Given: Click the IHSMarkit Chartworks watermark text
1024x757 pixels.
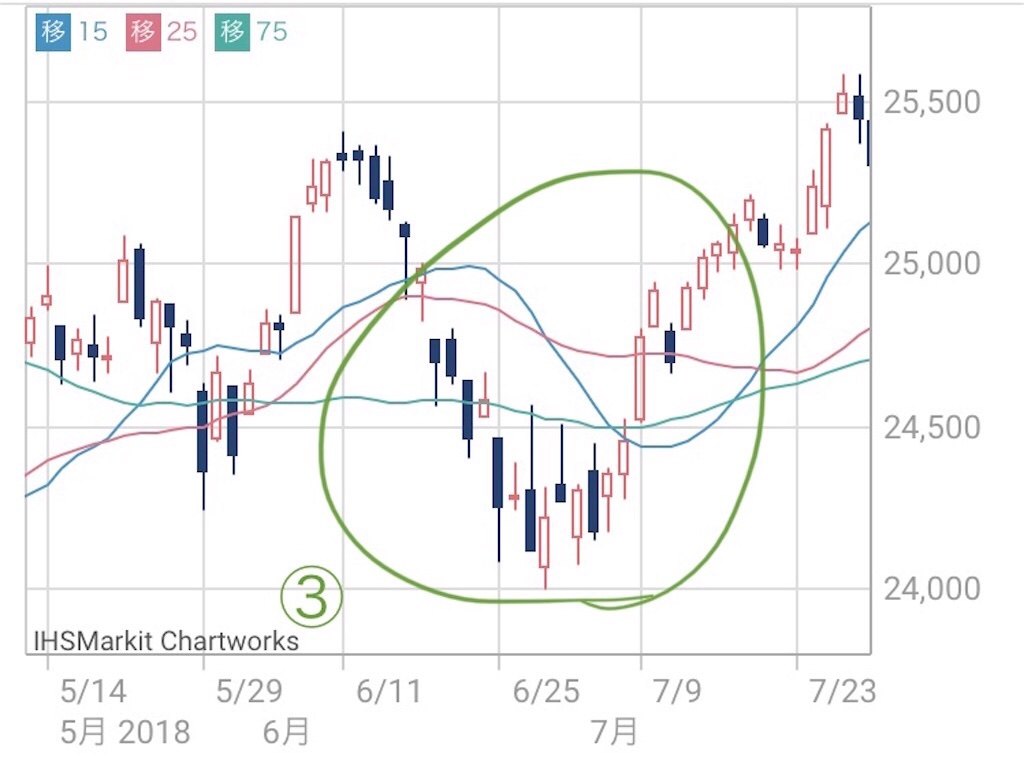Looking at the screenshot, I should [166, 641].
